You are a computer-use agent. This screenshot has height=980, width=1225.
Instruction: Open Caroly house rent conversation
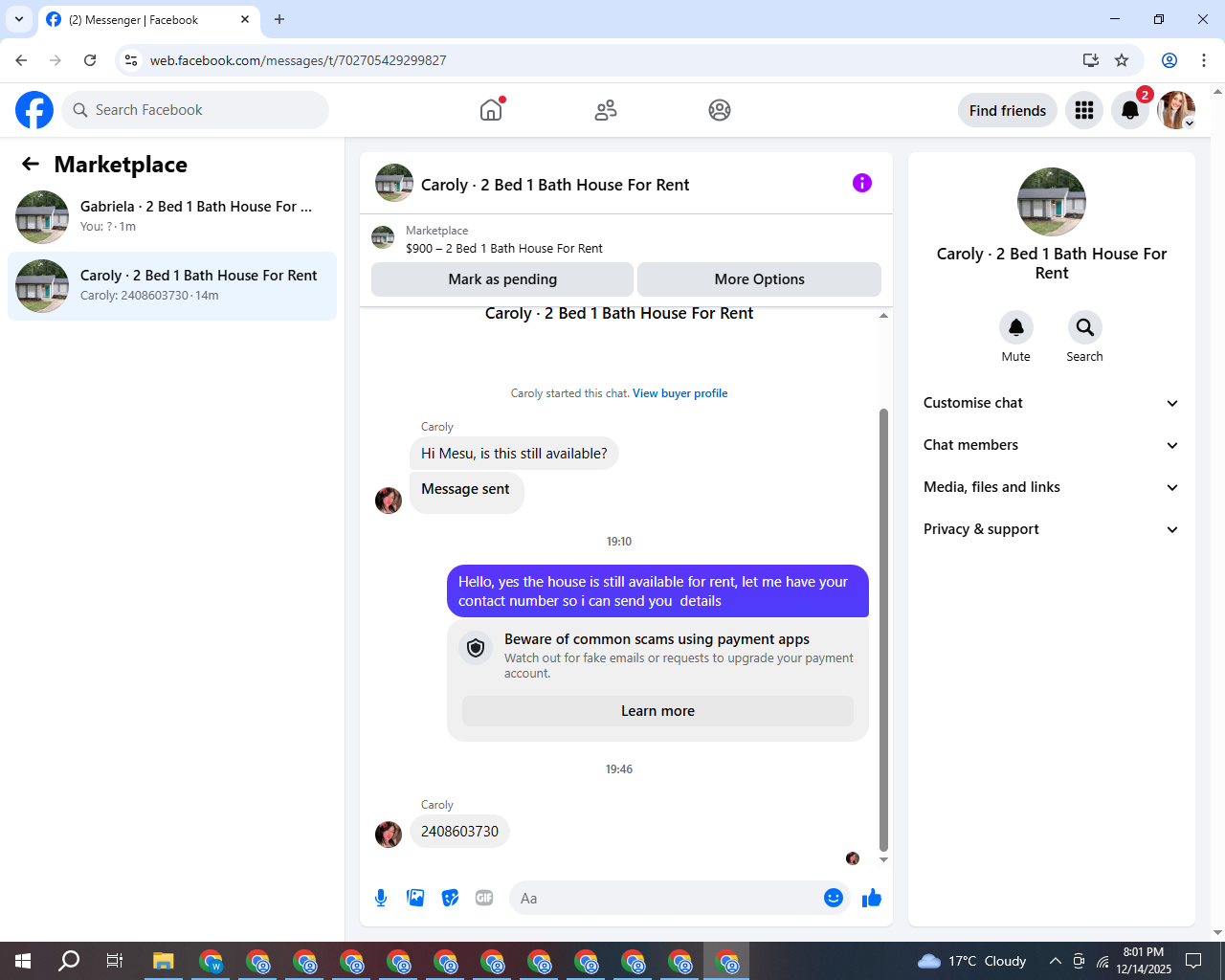[172, 286]
